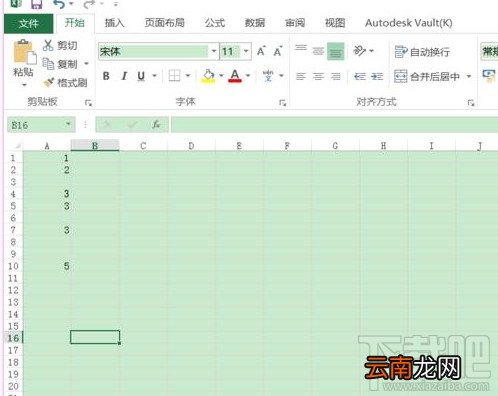Click the text orientation icon
Viewport: 498px width, 396px height.
tap(359, 51)
